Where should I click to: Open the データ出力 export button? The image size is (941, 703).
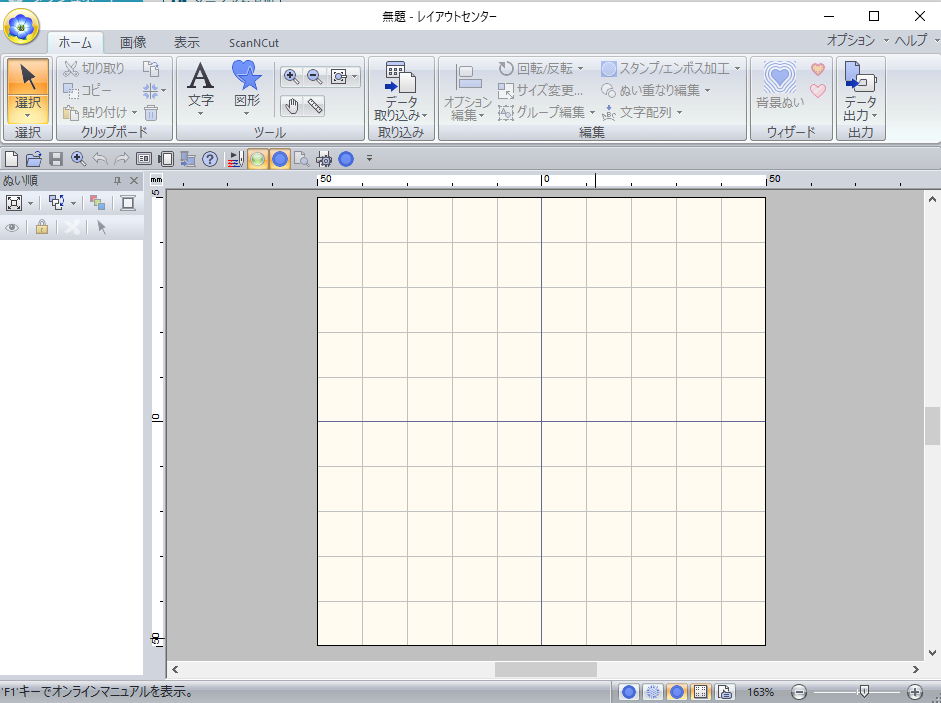pos(859,90)
